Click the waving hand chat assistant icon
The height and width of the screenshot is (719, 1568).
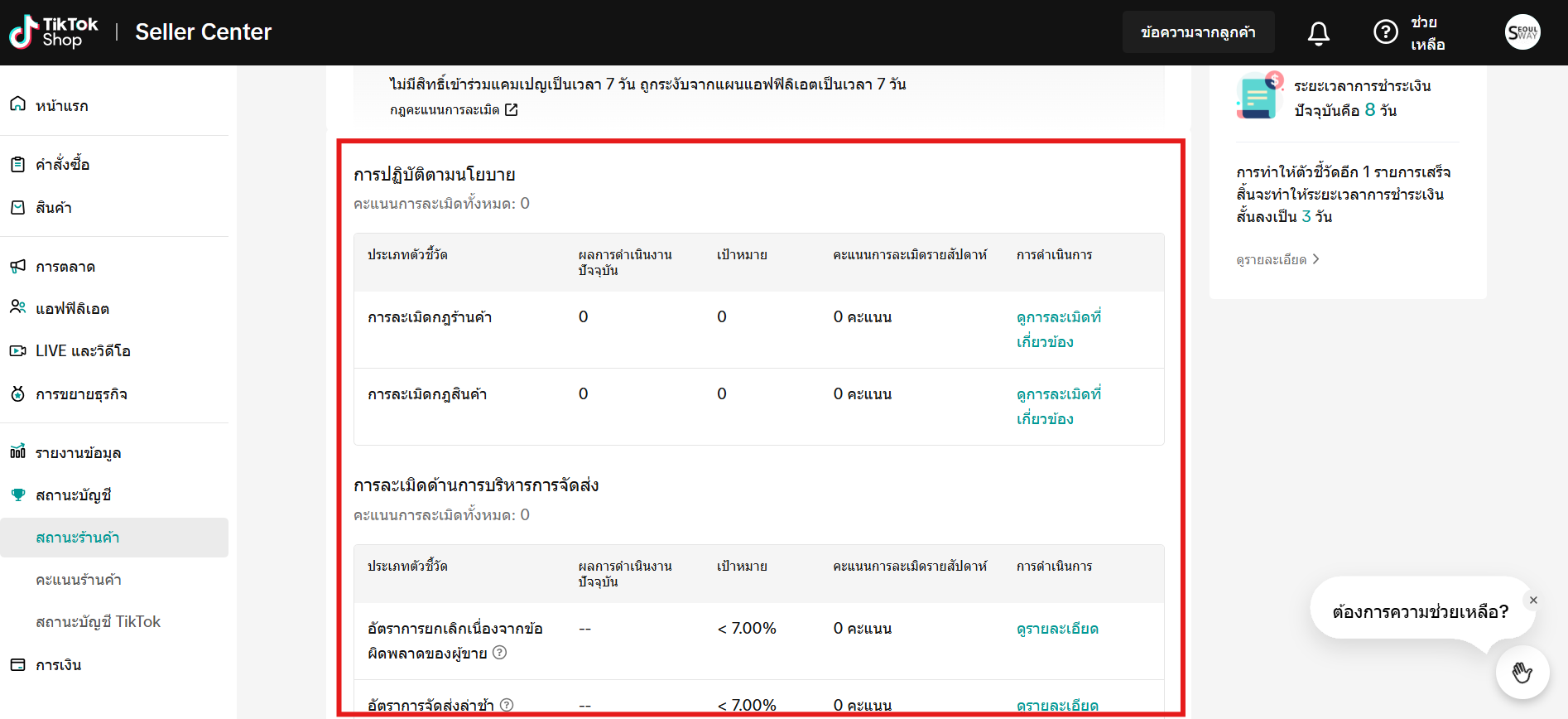tap(1522, 672)
